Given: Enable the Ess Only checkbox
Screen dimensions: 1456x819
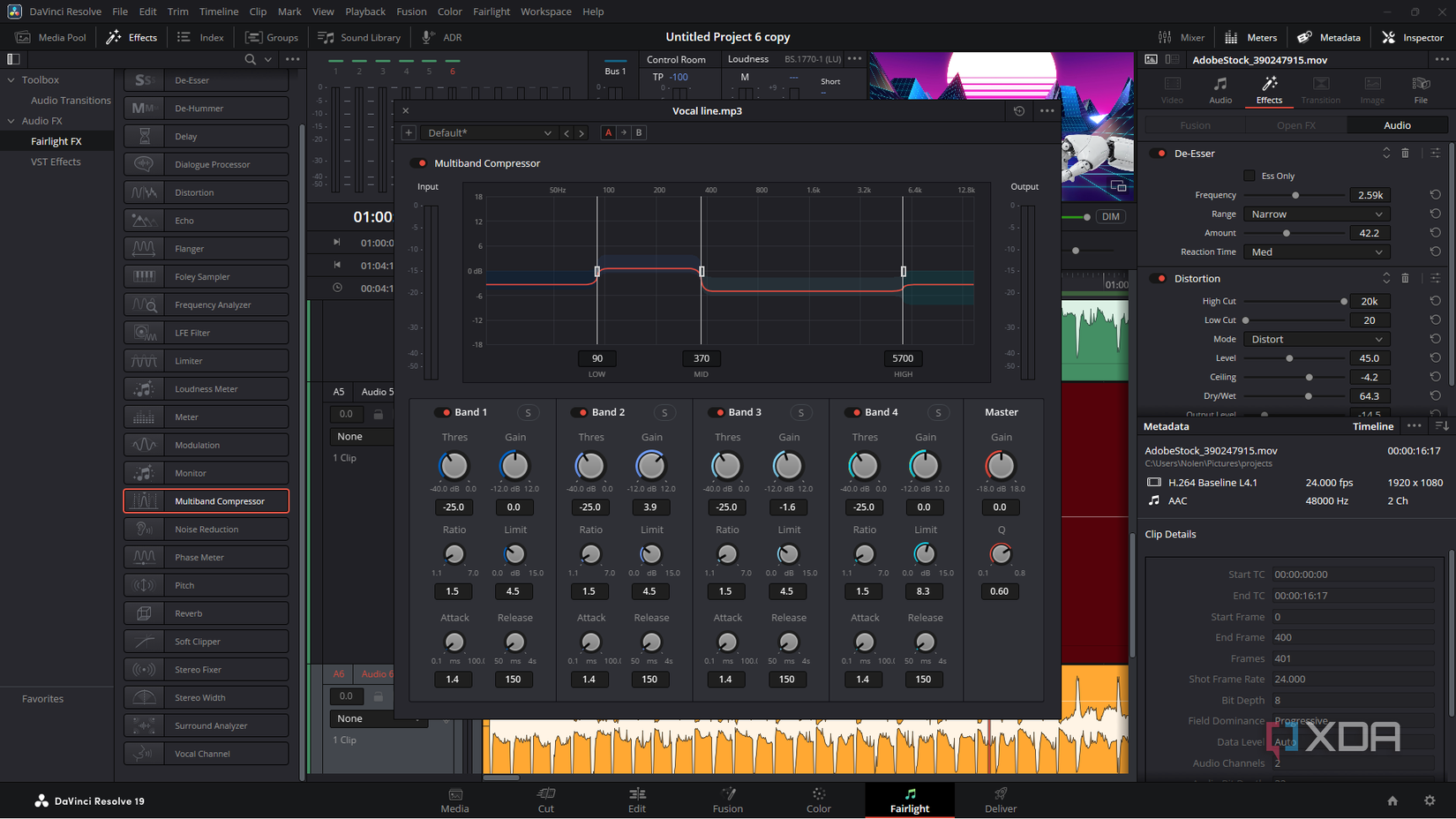Looking at the screenshot, I should pos(1250,176).
